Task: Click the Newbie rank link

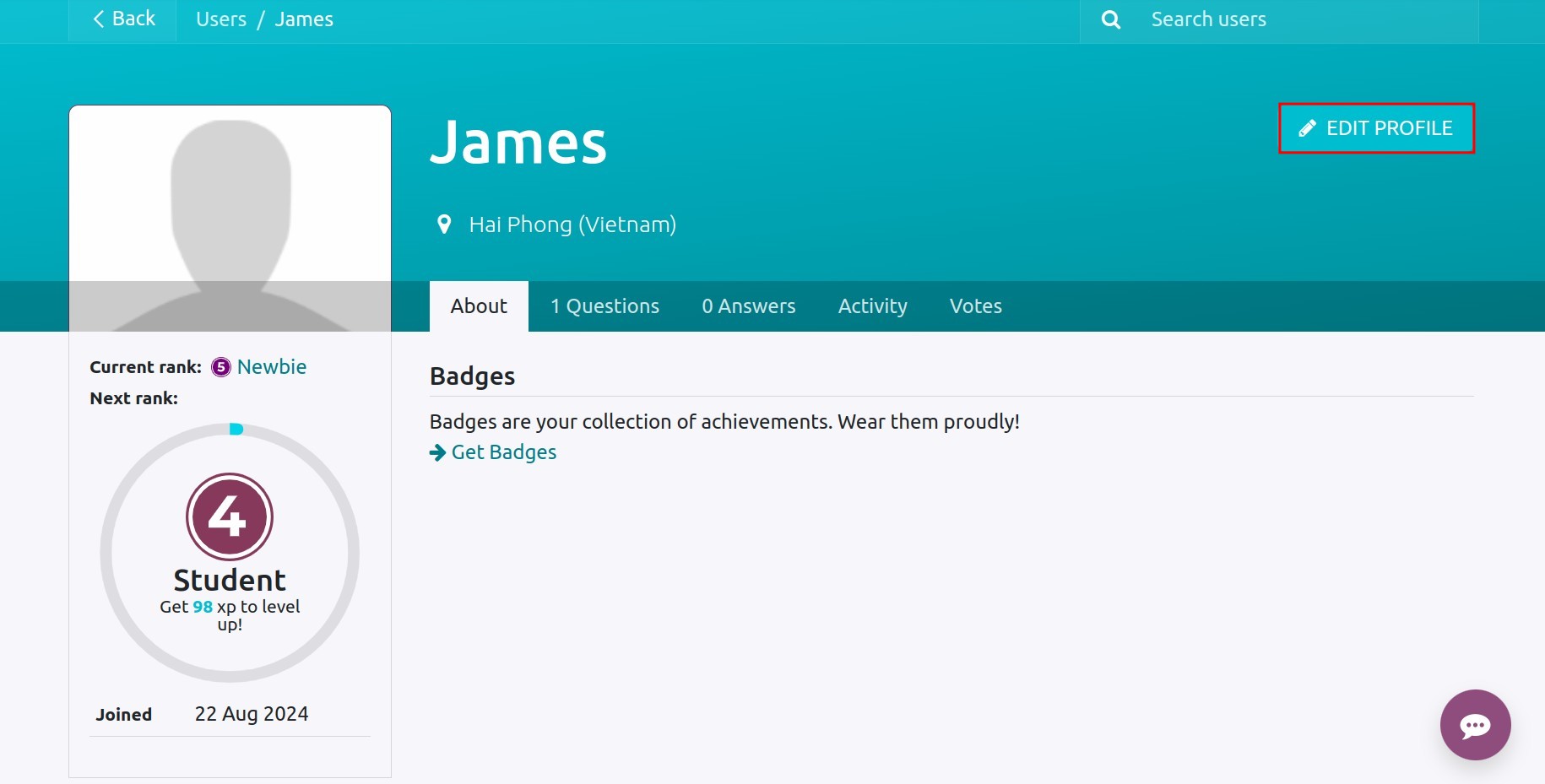Action: click(x=272, y=367)
